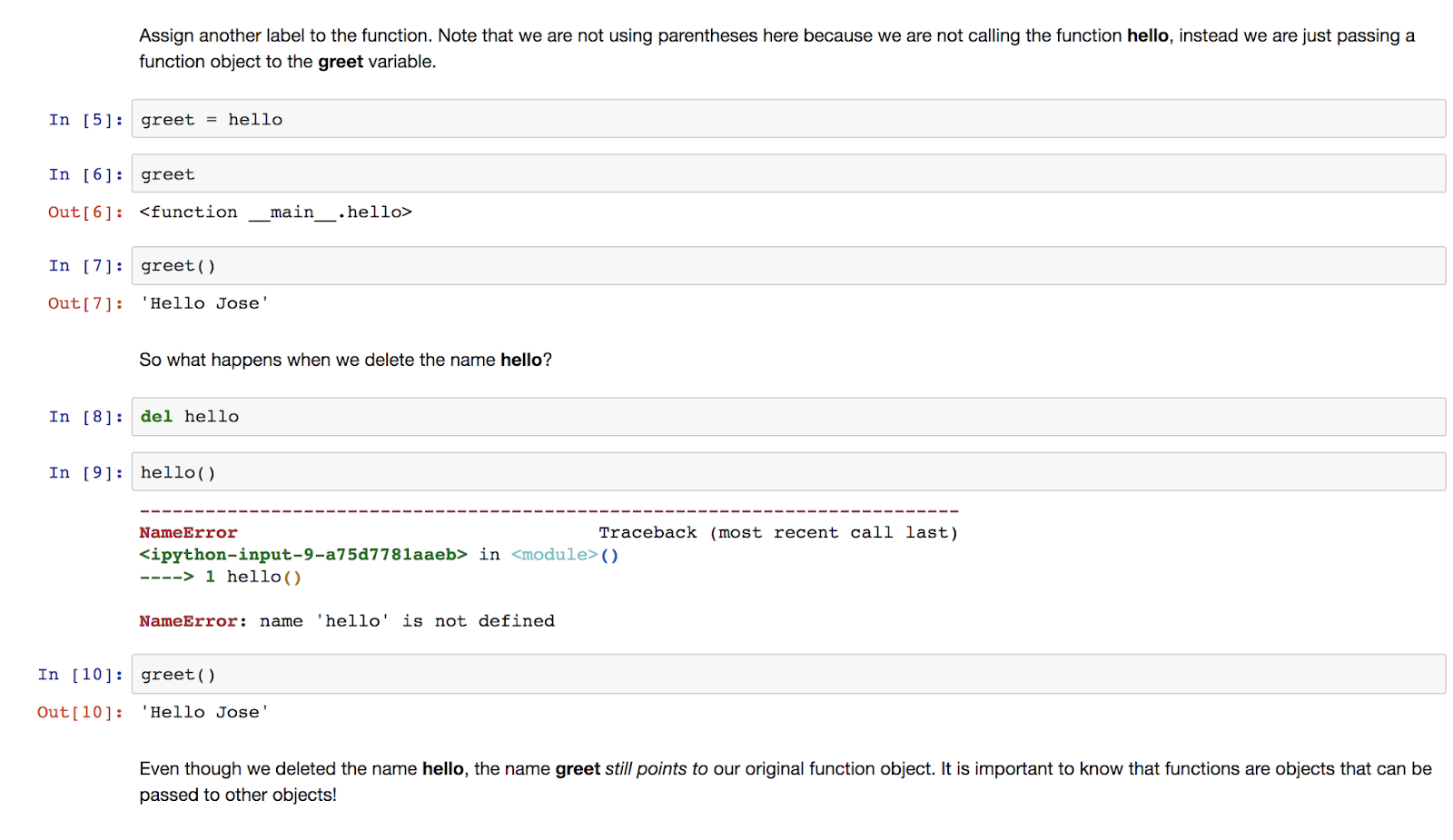Click the 'greet()' cell at In [7]
The height and width of the screenshot is (840, 1453).
point(363,265)
